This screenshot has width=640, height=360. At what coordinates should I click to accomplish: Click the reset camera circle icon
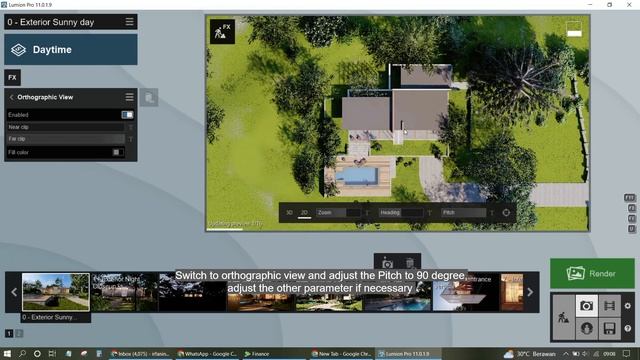506,213
